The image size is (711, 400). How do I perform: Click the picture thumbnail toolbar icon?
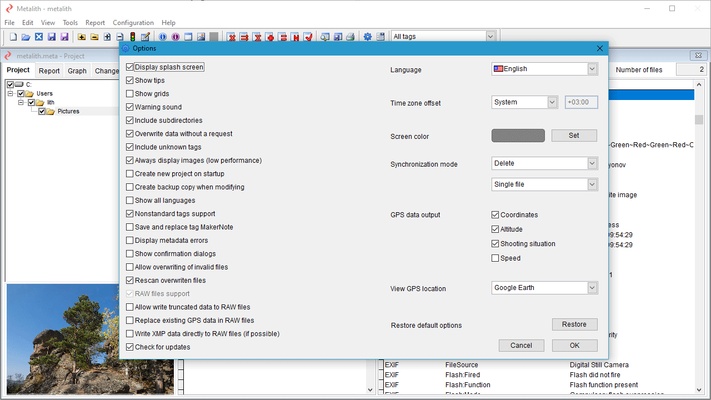click(201, 37)
